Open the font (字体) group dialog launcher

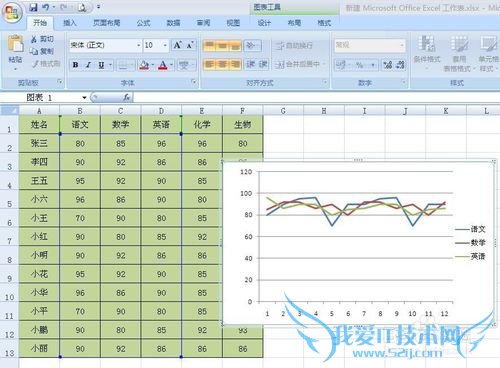pos(194,82)
